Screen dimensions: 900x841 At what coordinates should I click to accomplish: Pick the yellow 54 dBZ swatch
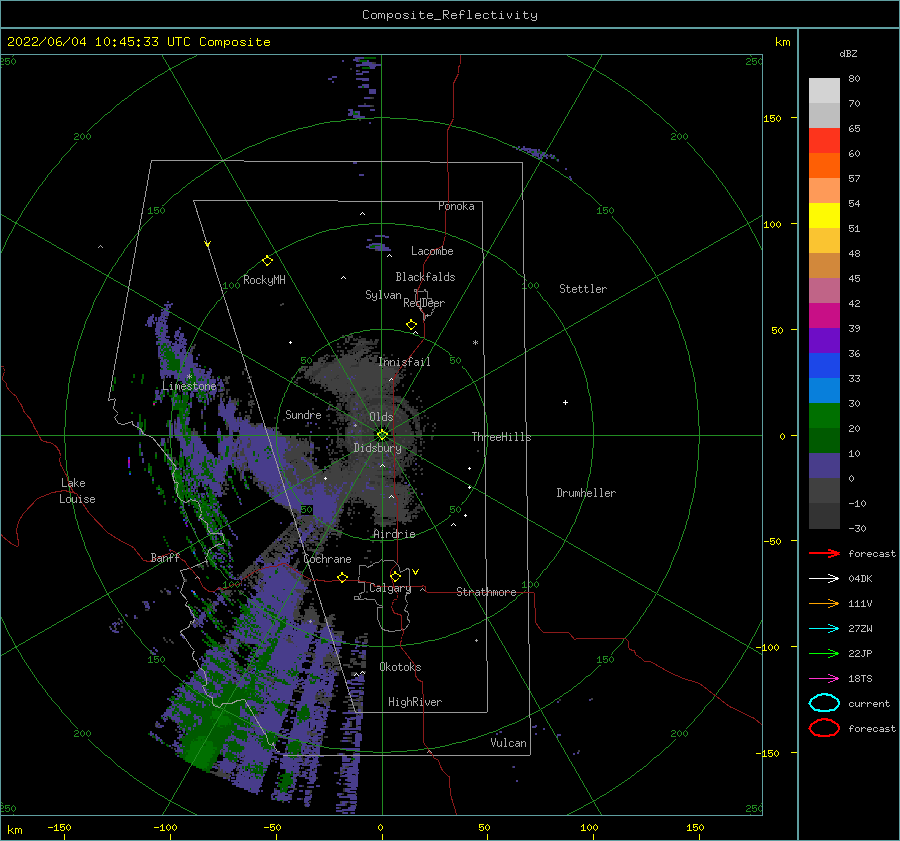pos(824,215)
